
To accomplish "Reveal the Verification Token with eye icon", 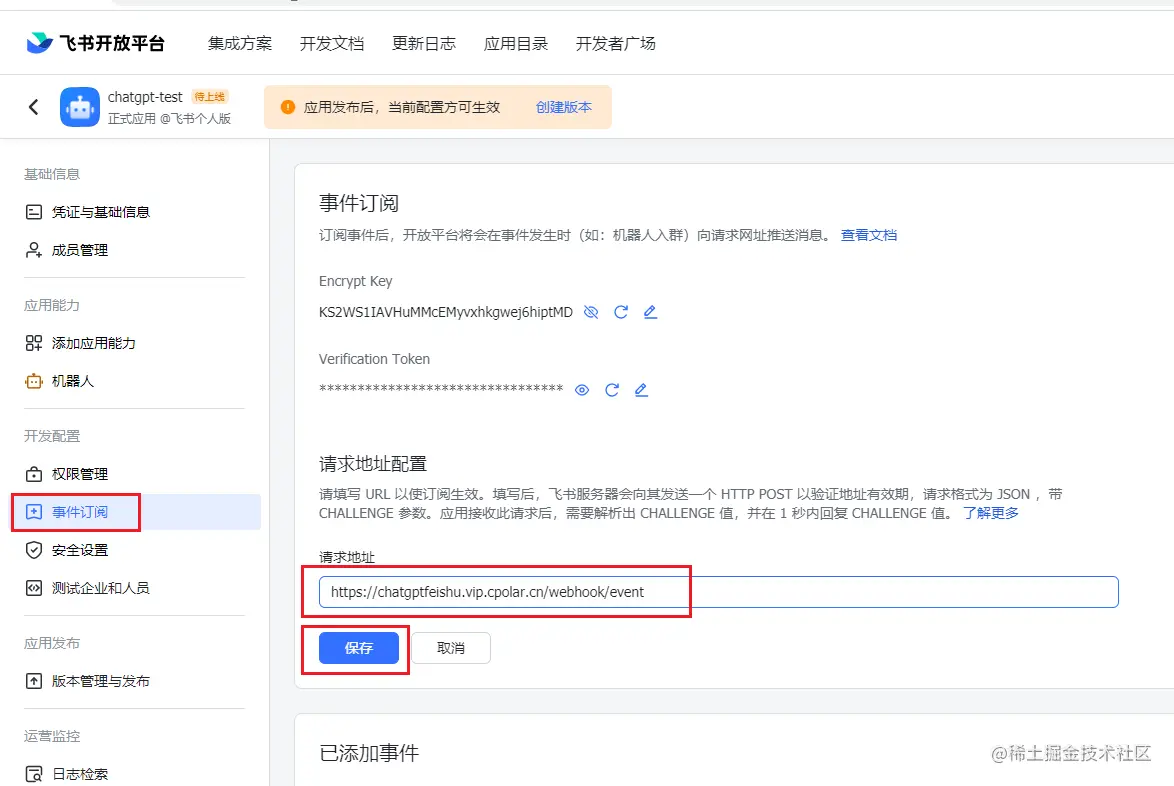I will pyautogui.click(x=582, y=390).
